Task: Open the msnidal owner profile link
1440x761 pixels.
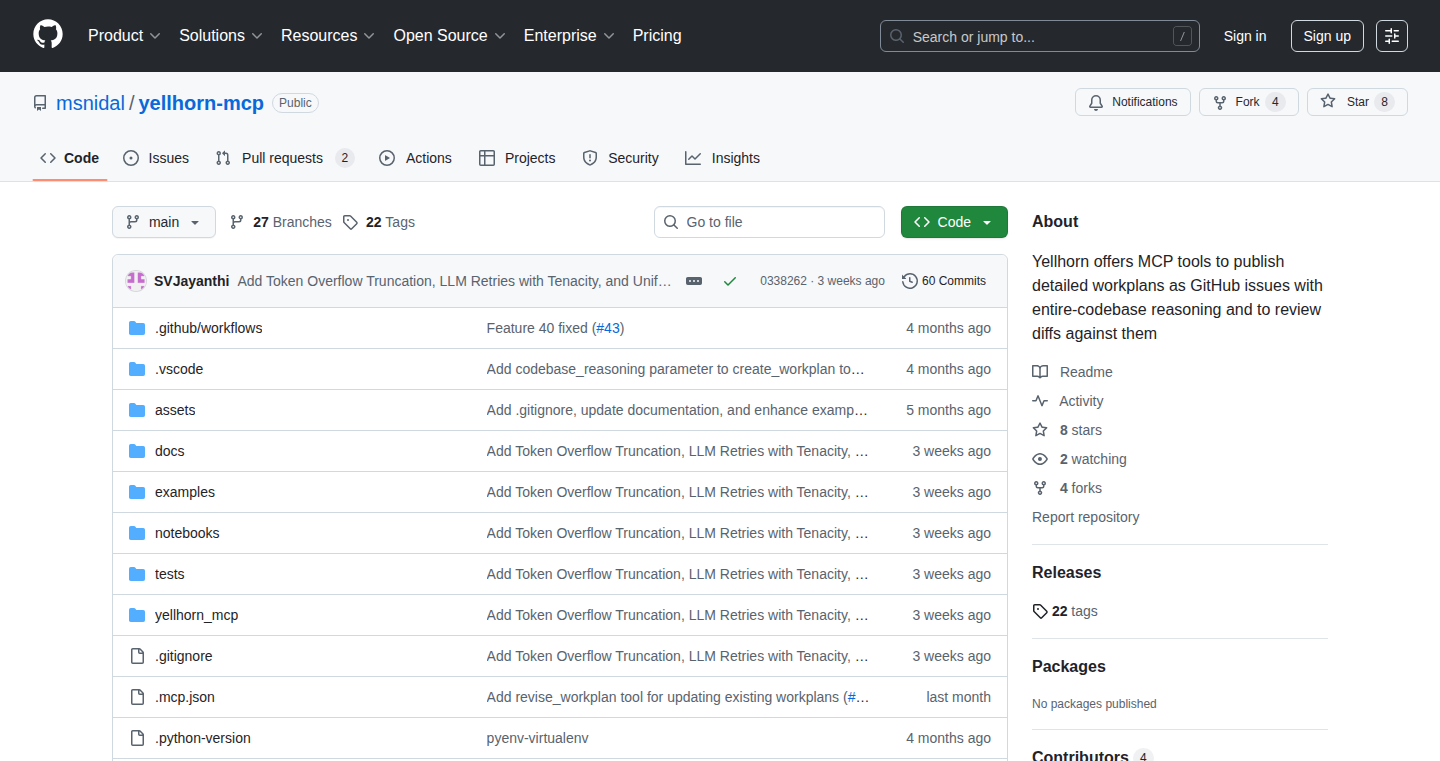Action: pos(90,103)
